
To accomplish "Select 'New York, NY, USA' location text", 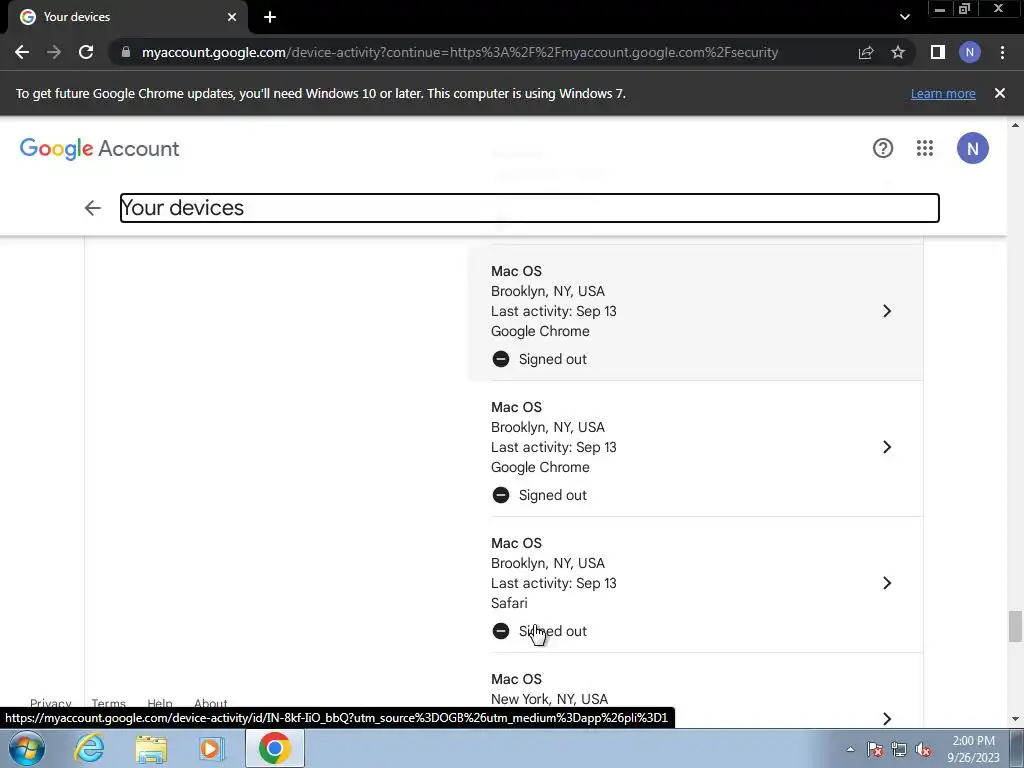I will coord(549,699).
